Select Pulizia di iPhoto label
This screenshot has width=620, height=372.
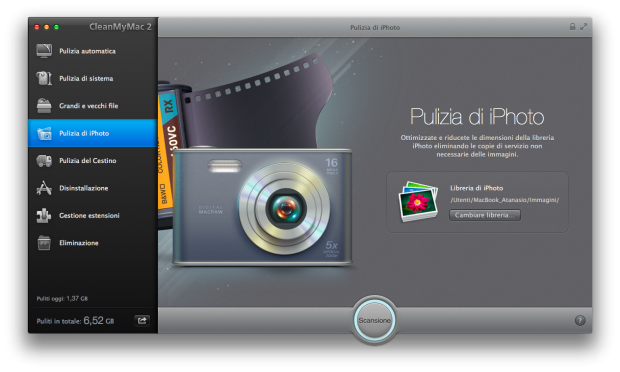(84, 133)
